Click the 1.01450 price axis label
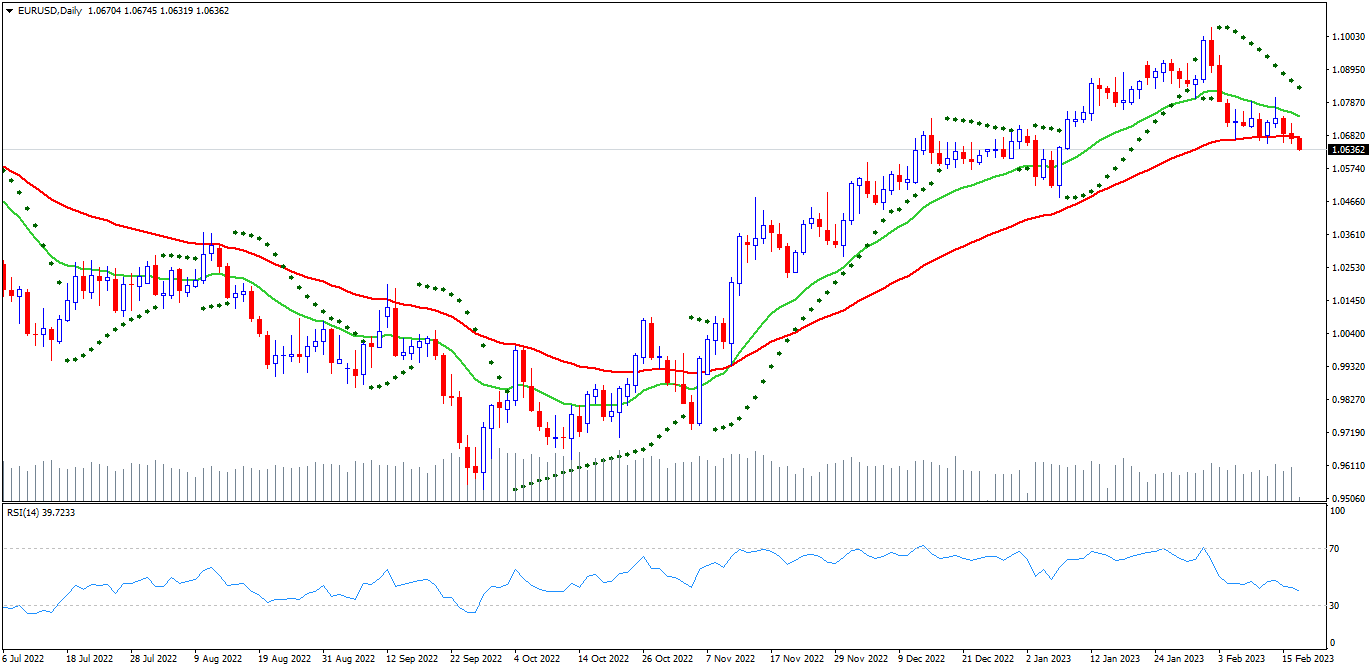 [x=1349, y=301]
